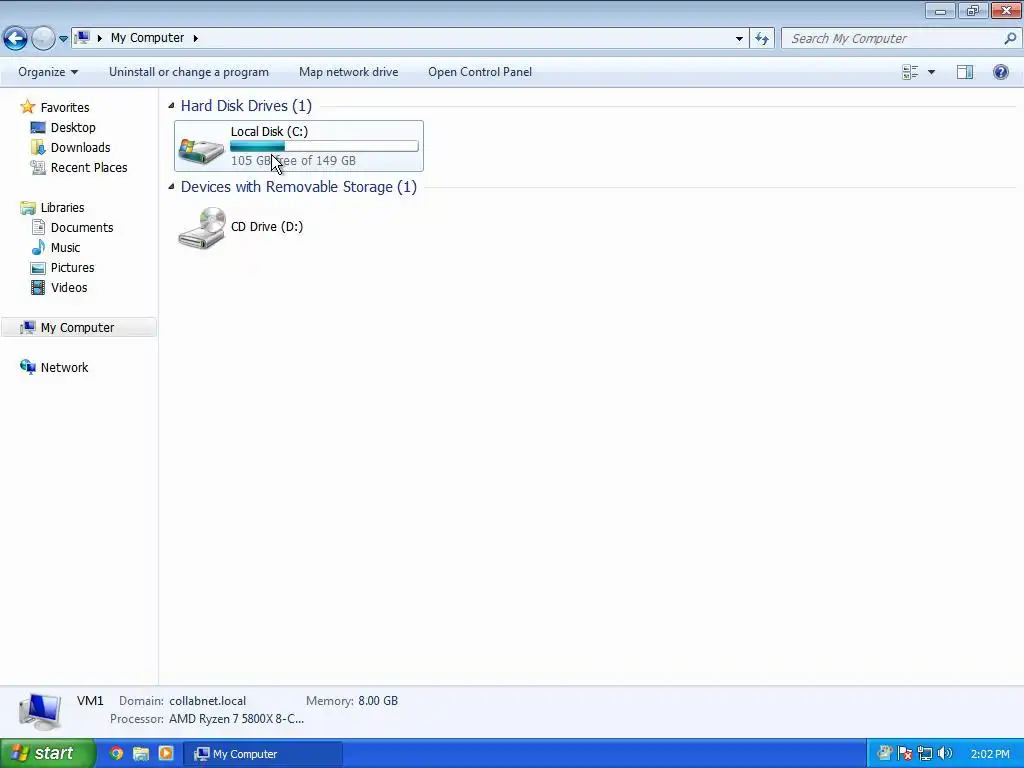
Task: Click the Change your view icon
Action: click(x=910, y=72)
